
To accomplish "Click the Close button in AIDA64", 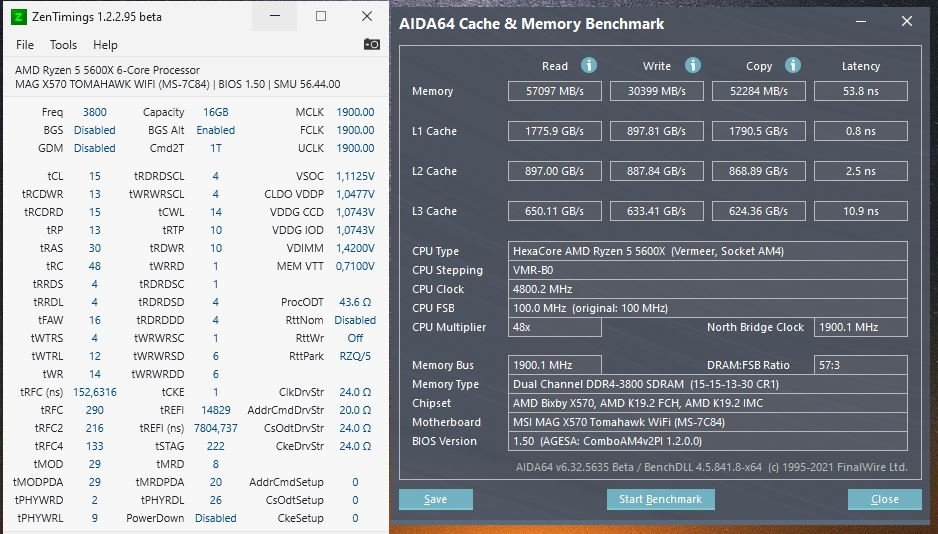I will 885,499.
